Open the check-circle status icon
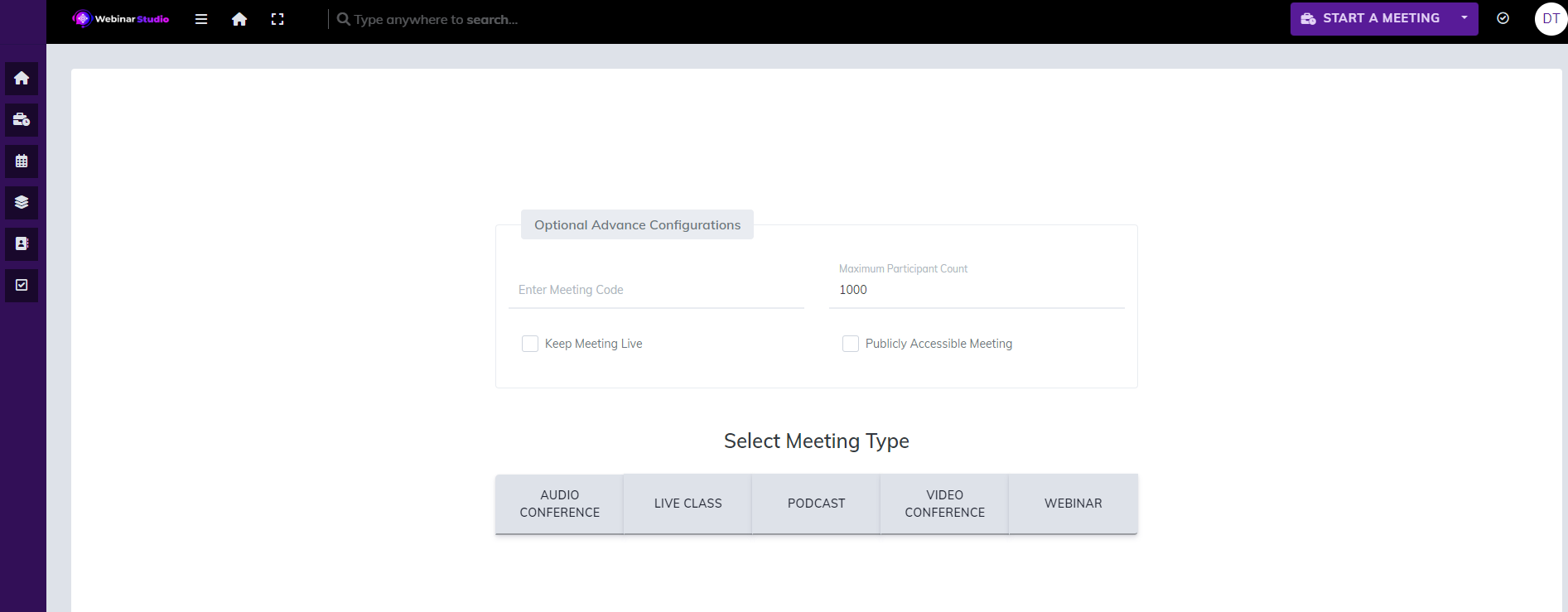Image resolution: width=1568 pixels, height=612 pixels. (x=1503, y=18)
